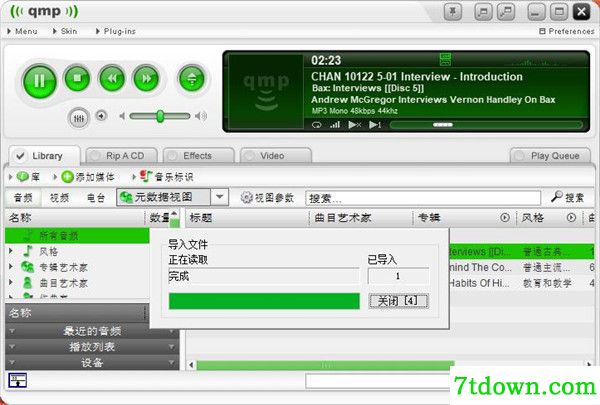The height and width of the screenshot is (405, 600).
Task: Adjust the volume slider knob
Action: 160,116
